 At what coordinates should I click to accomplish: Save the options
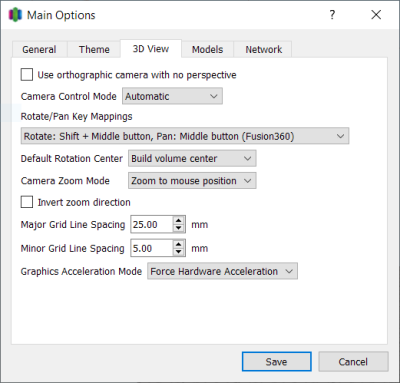click(277, 362)
